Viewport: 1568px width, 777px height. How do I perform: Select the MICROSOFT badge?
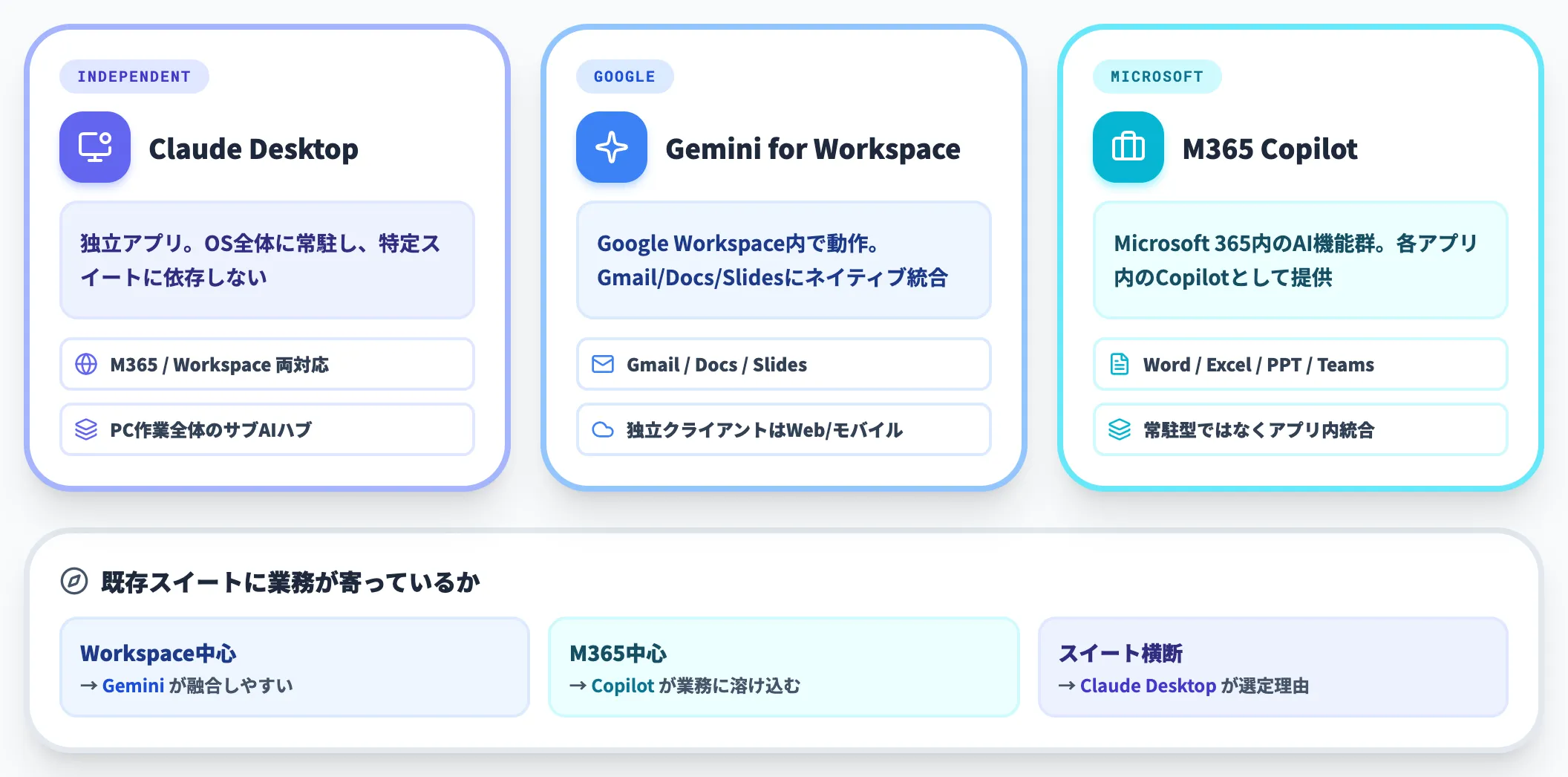point(1157,77)
